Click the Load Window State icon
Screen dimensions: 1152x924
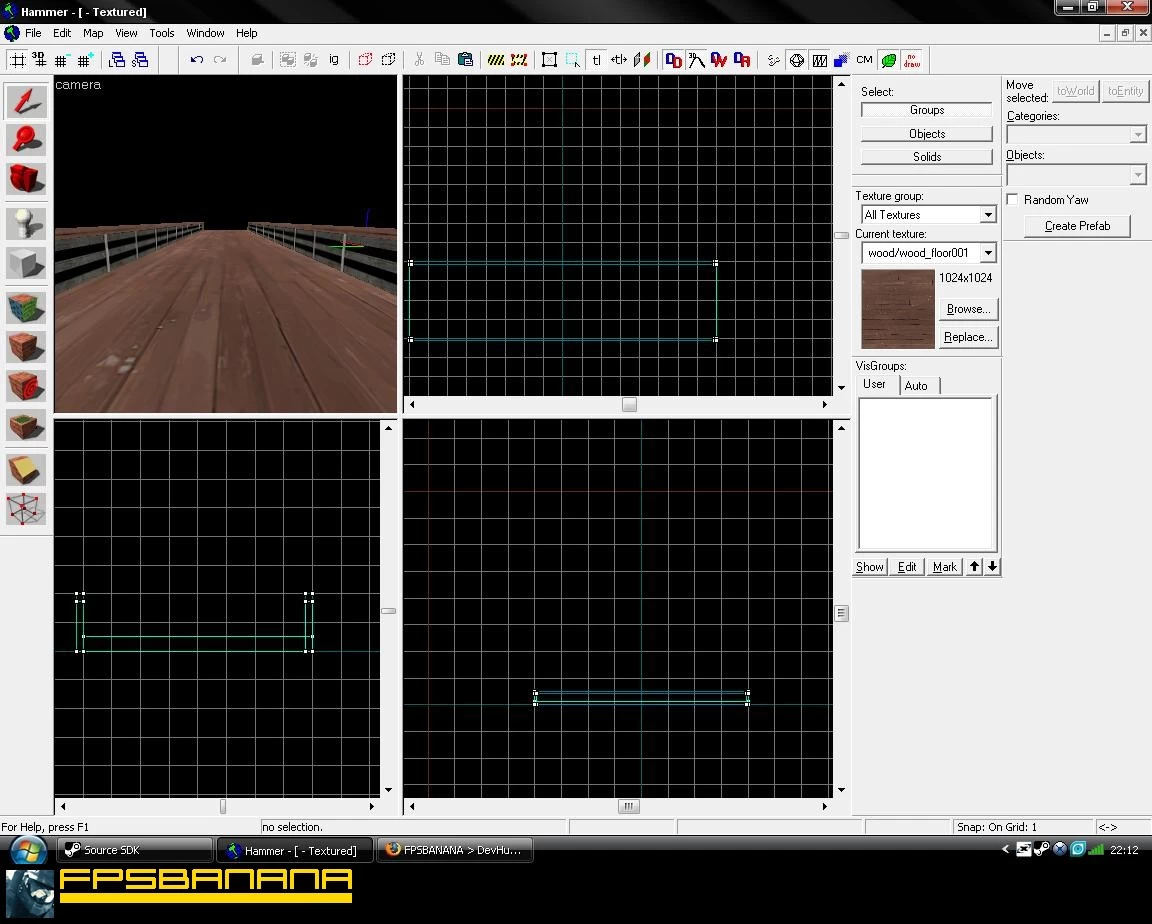117,60
